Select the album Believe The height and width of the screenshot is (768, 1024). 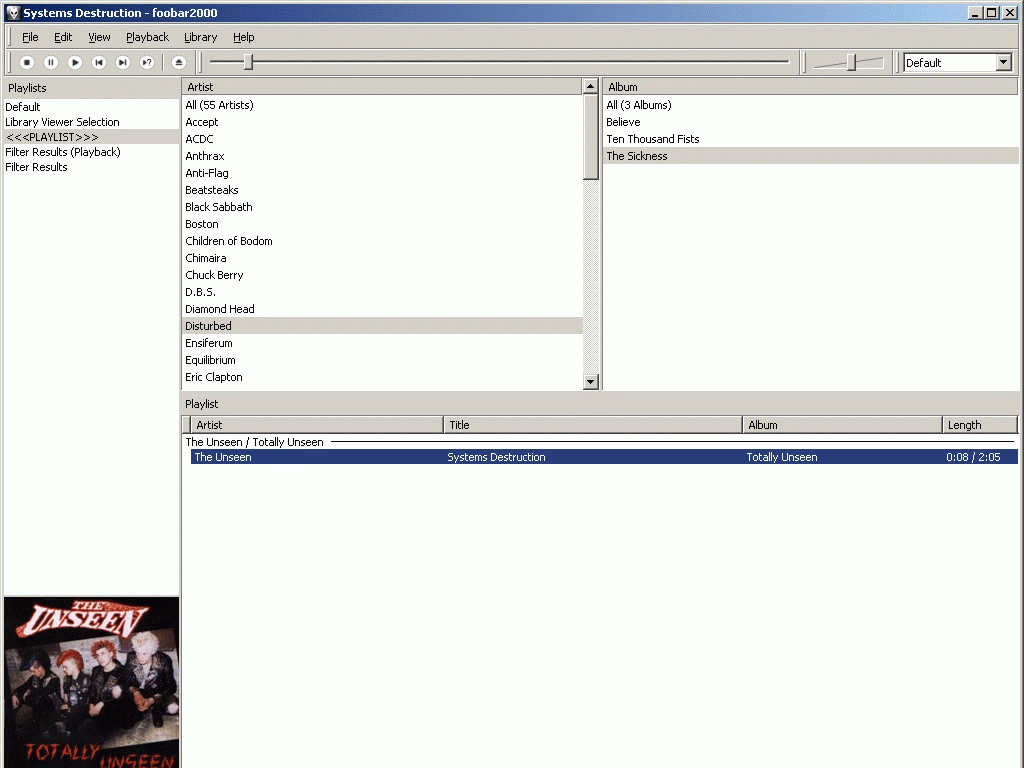810,122
